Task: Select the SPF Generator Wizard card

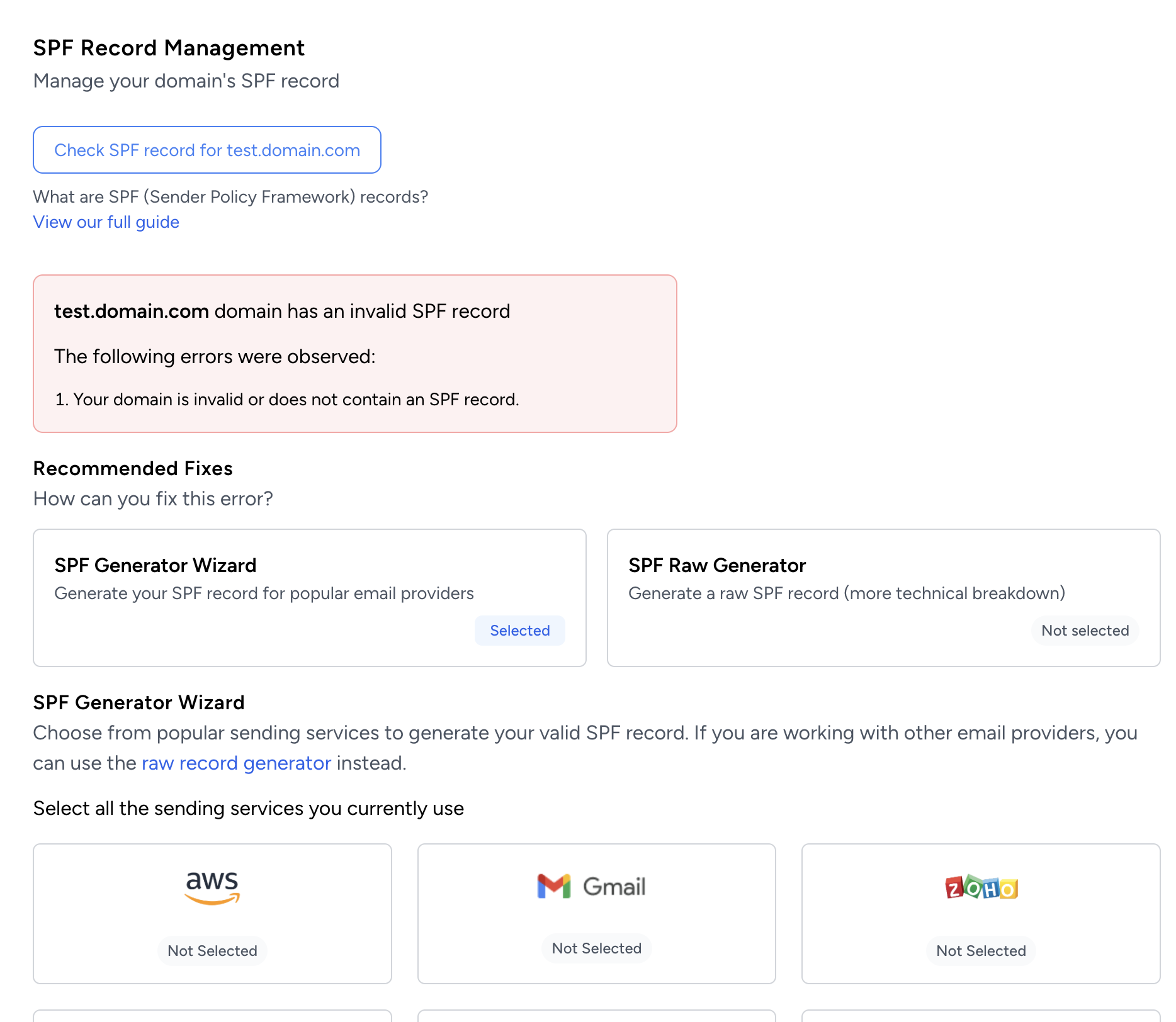Action: tap(310, 598)
